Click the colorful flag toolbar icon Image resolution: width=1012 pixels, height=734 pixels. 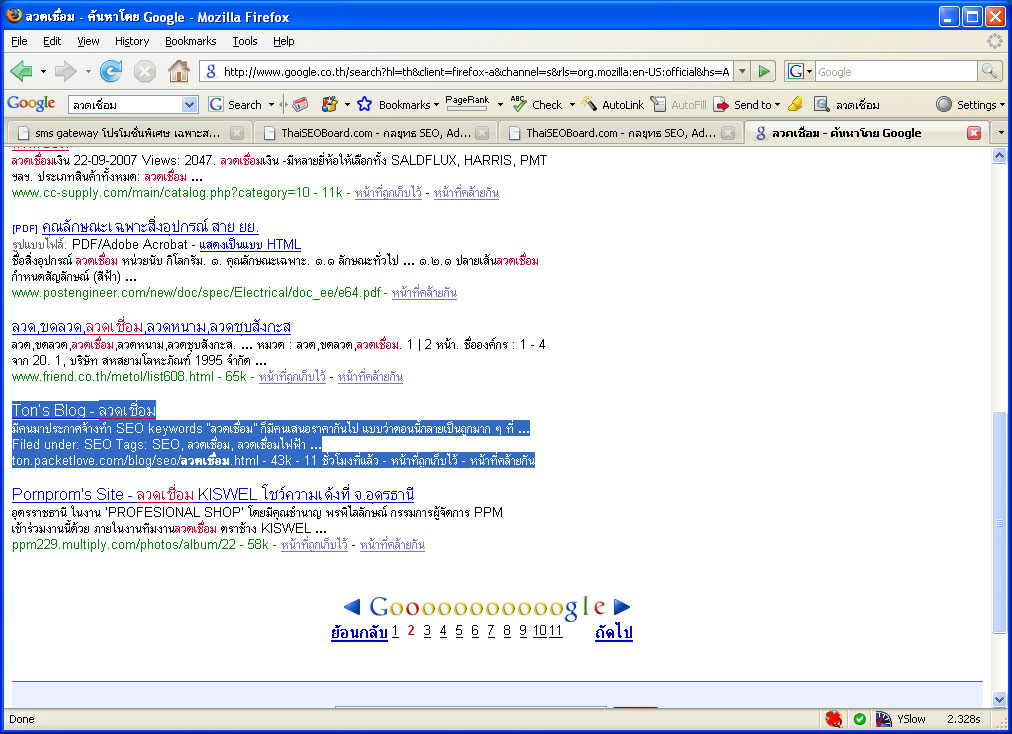330,105
